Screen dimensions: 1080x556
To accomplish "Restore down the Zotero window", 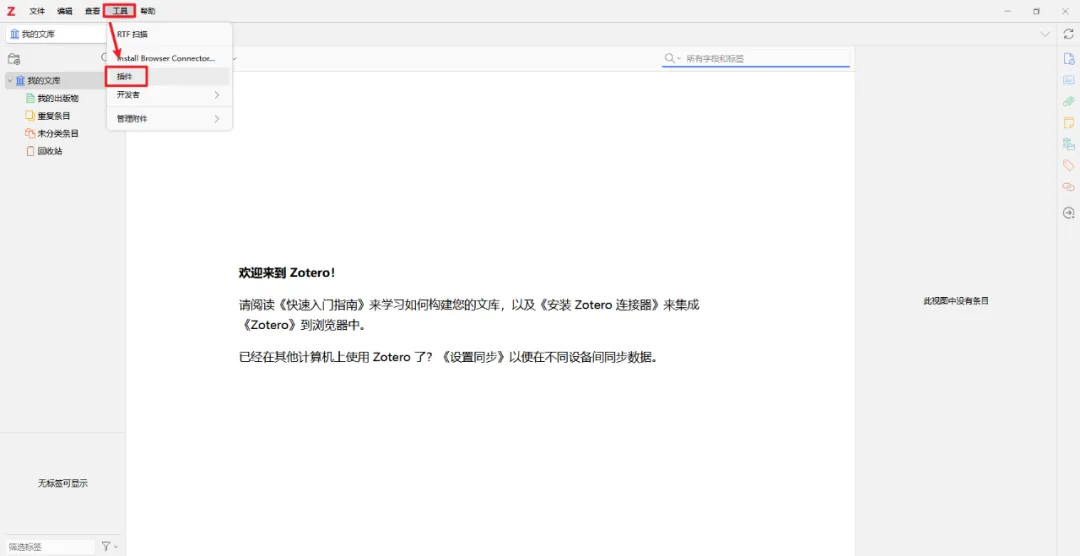I will 1036,11.
